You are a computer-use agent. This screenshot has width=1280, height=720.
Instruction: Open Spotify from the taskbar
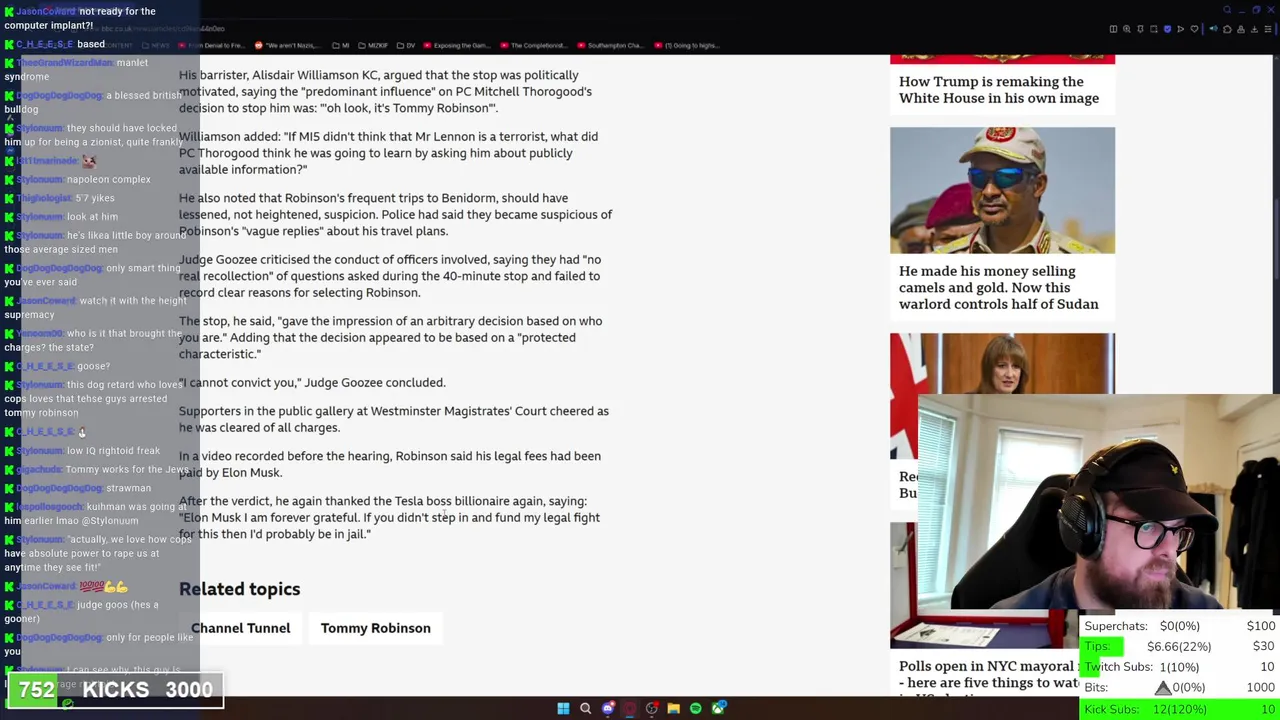click(696, 709)
